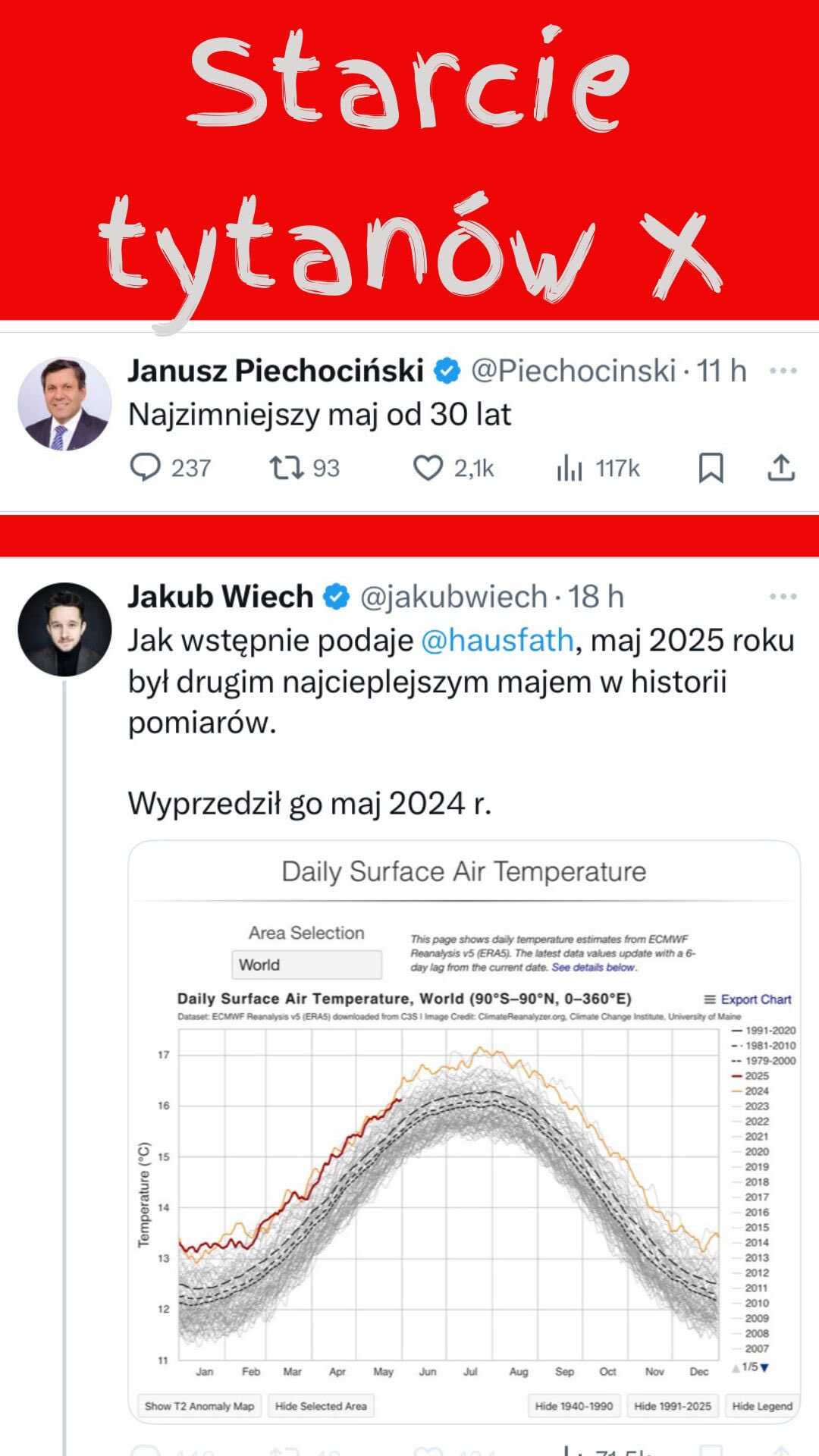The image size is (819, 1456).
Task: Bookmark the Janusz Piechociński tweet
Action: [x=711, y=468]
